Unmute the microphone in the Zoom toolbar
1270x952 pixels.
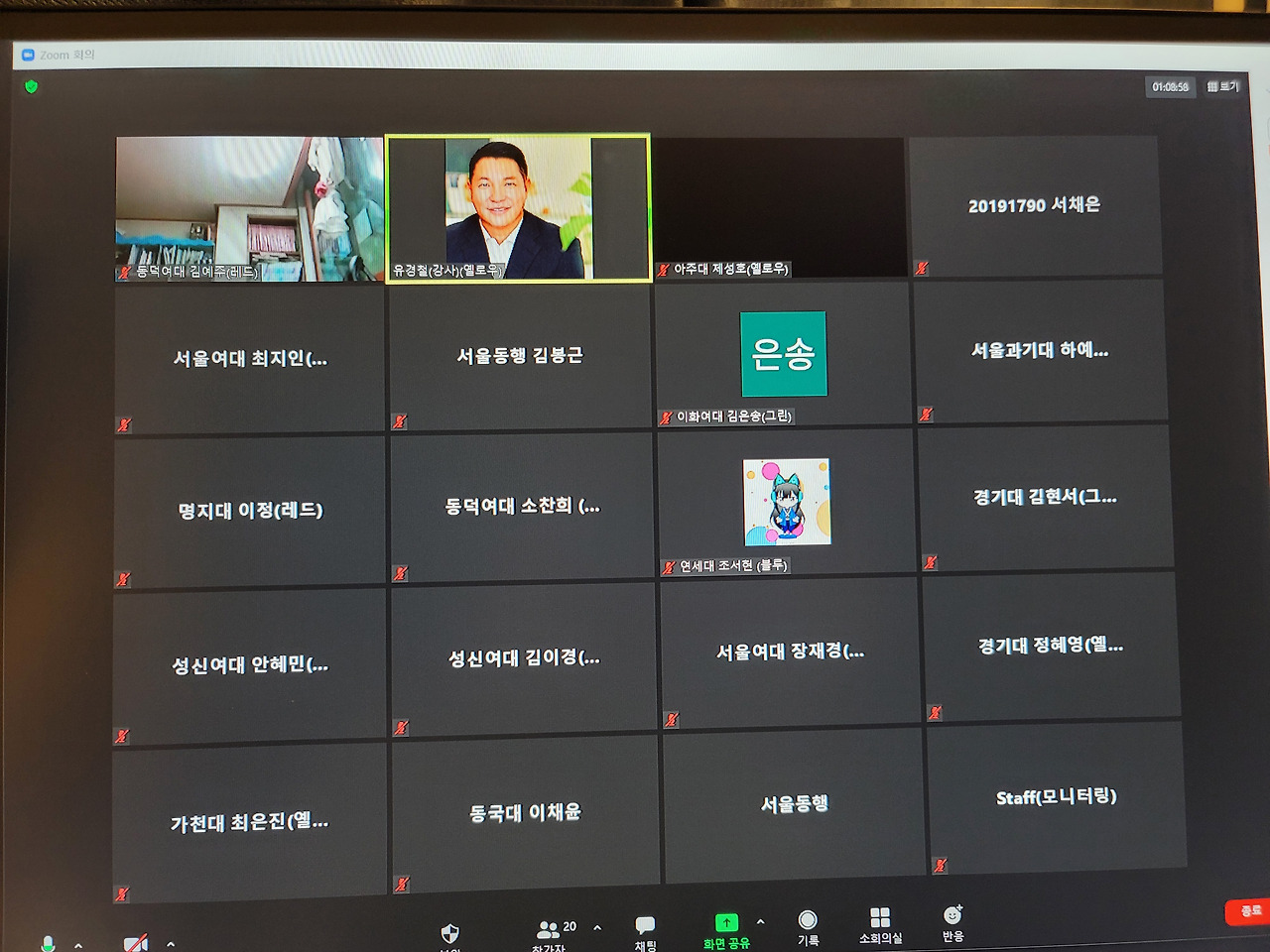(x=48, y=943)
